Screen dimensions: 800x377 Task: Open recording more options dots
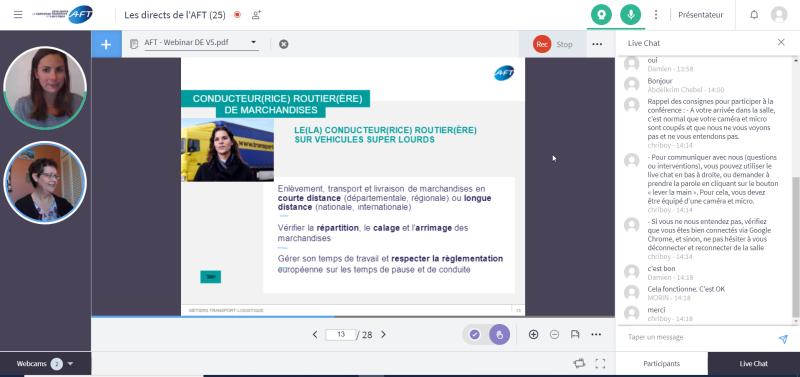(x=597, y=44)
